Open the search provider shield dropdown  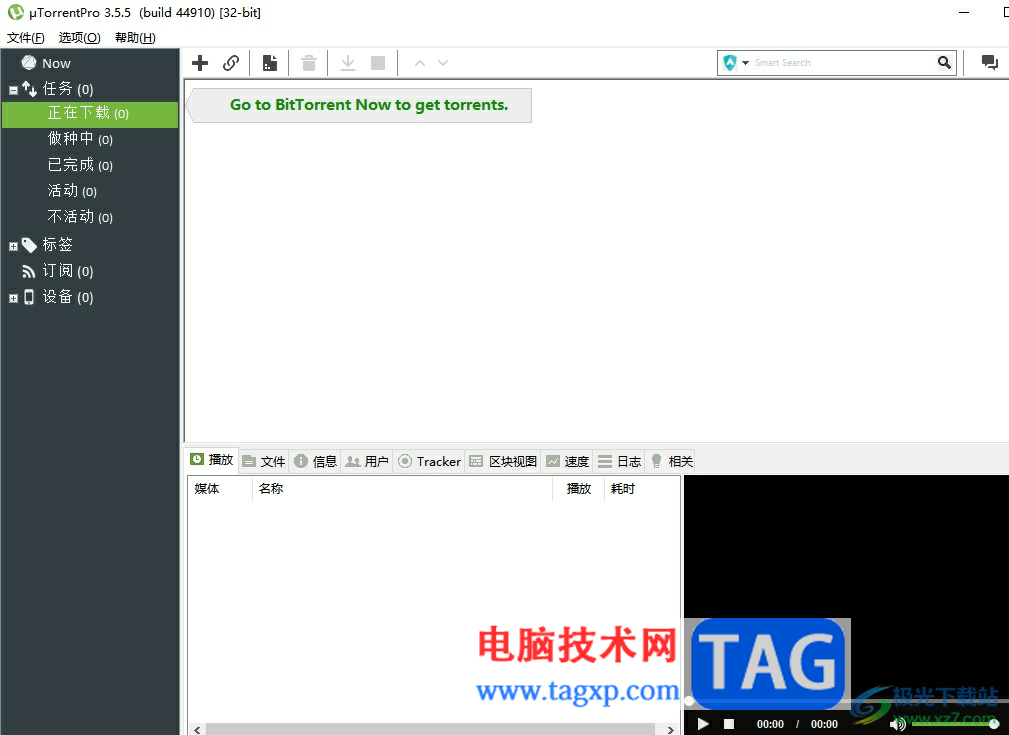[736, 62]
